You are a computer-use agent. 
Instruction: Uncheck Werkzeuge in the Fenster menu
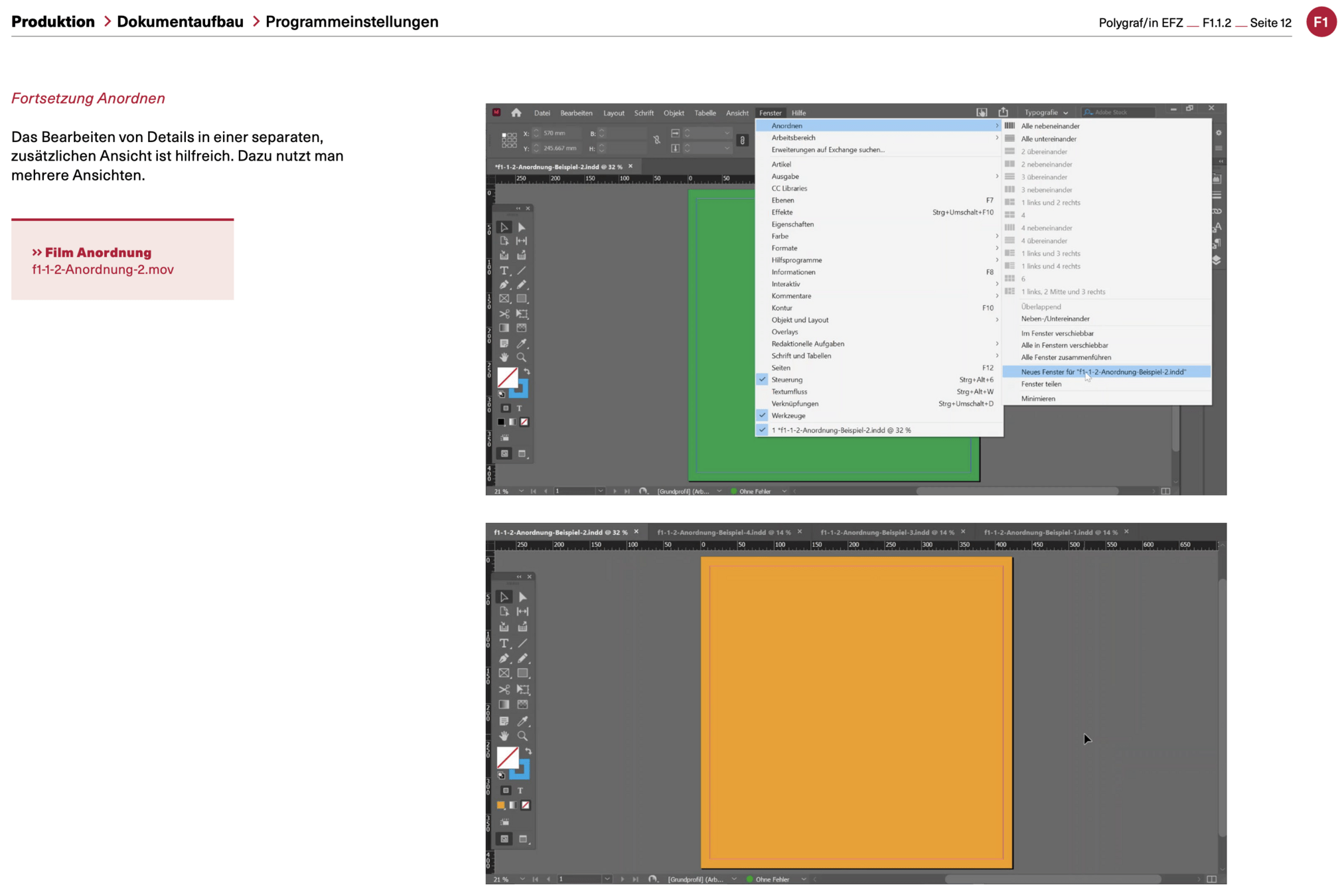tap(788, 415)
